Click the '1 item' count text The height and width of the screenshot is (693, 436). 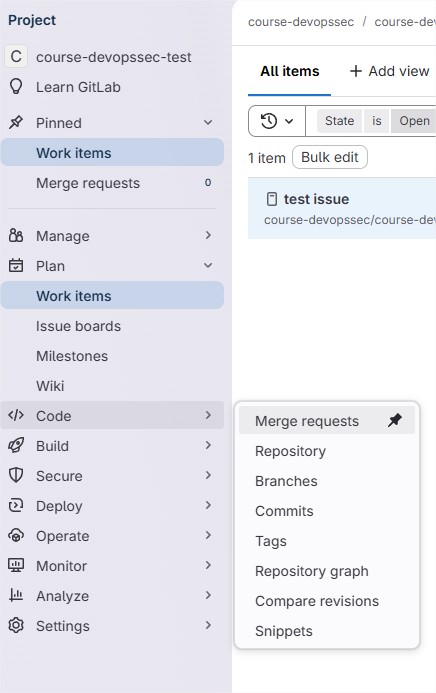pyautogui.click(x=267, y=158)
